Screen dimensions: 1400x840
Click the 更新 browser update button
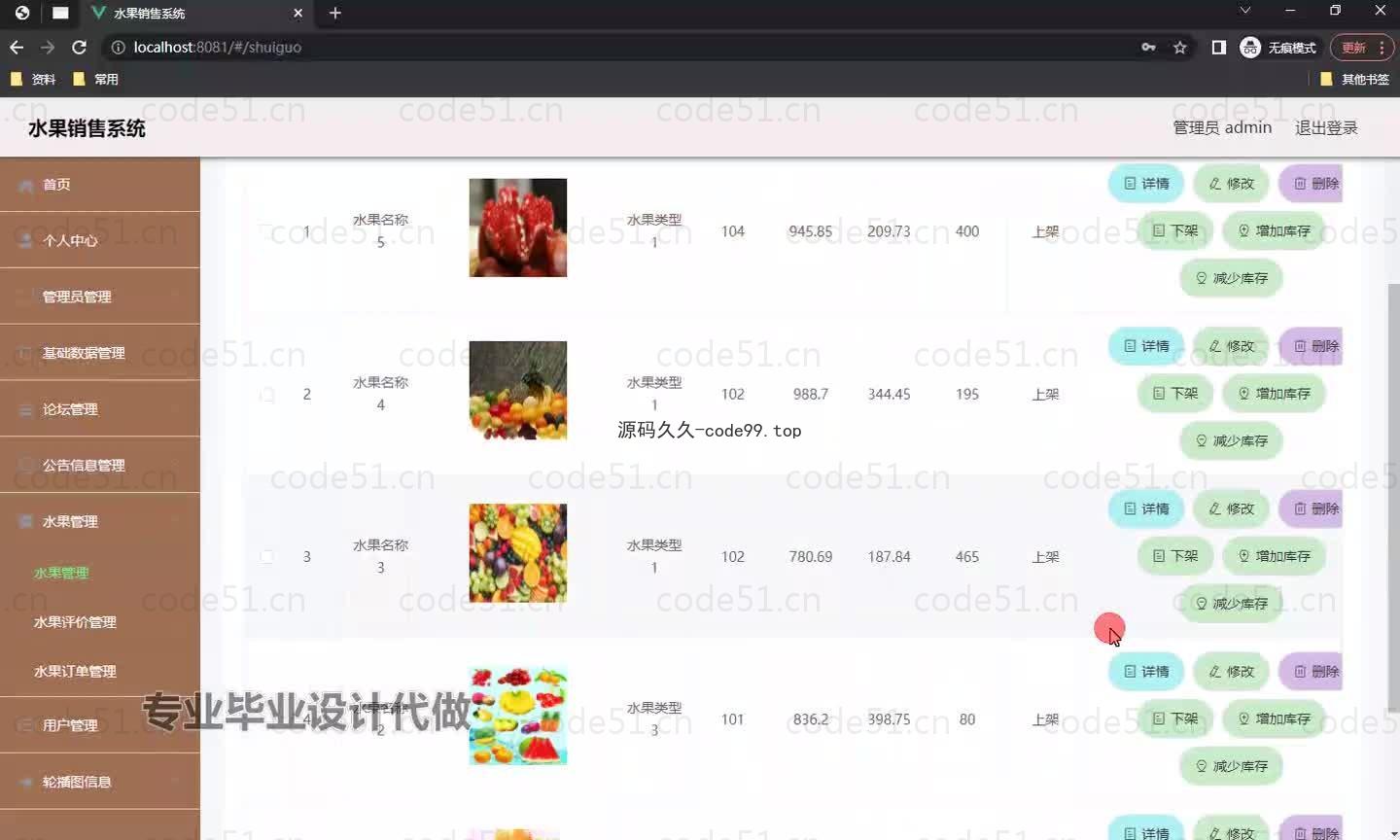[1361, 47]
